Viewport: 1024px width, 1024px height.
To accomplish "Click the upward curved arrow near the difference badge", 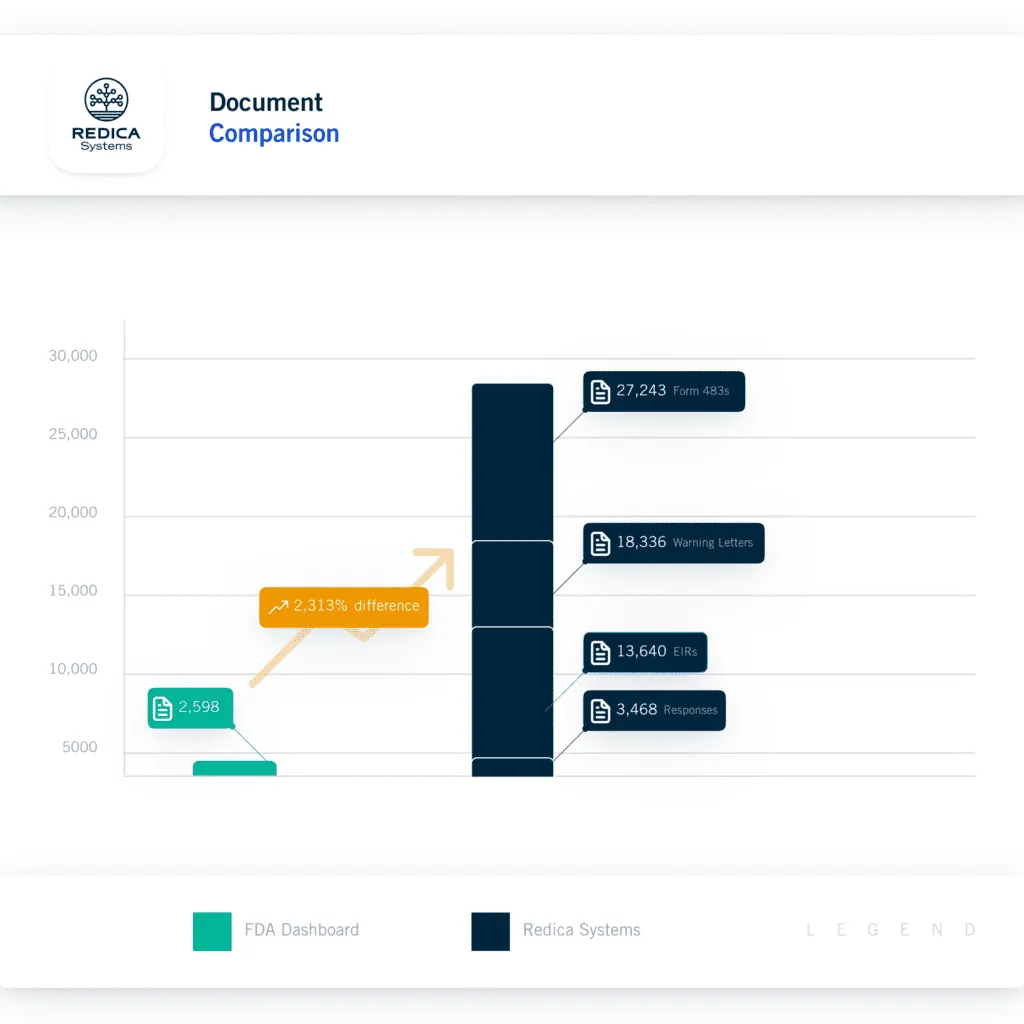I will [x=435, y=568].
